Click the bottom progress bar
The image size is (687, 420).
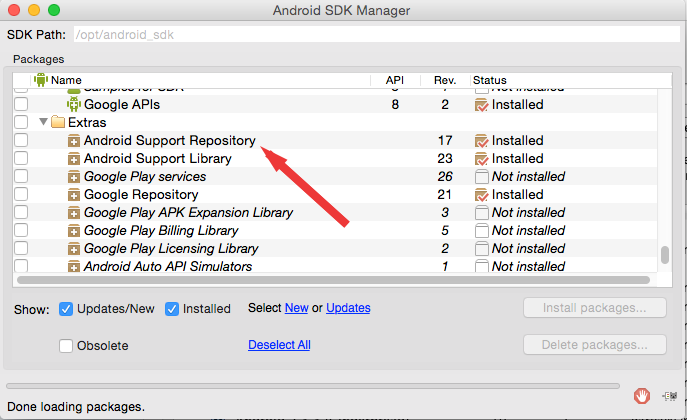pos(313,386)
